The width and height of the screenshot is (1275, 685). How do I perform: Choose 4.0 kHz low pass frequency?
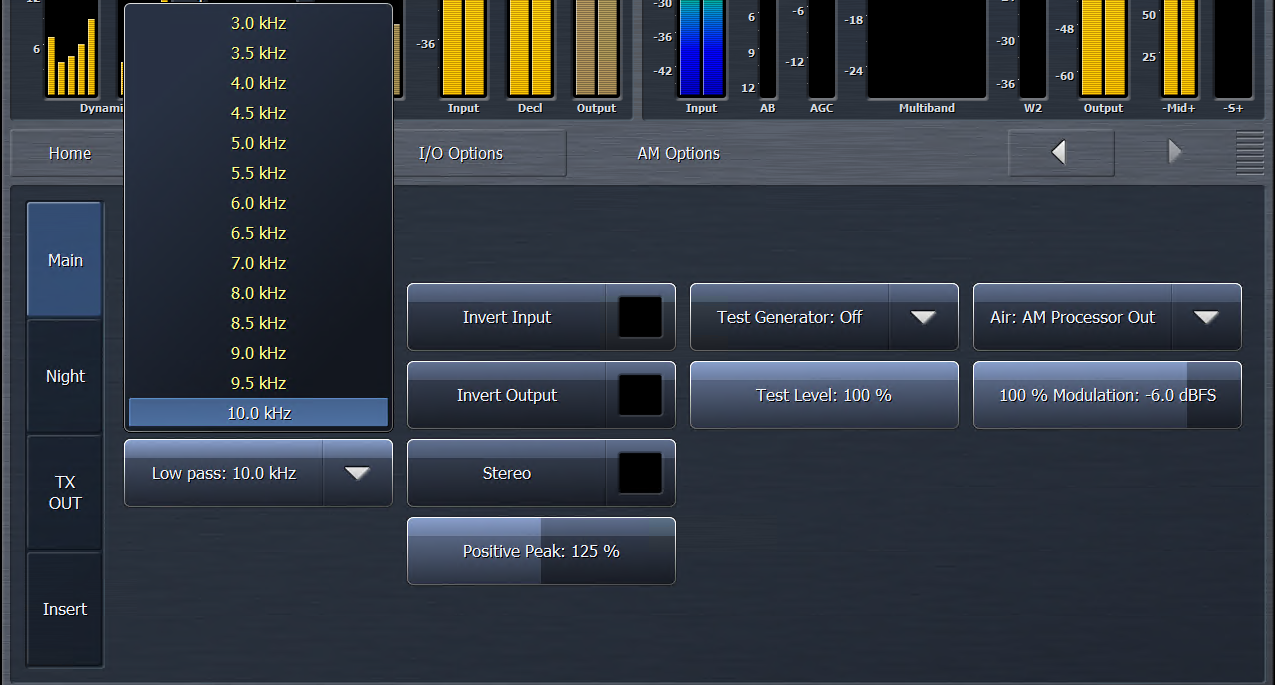coord(258,83)
